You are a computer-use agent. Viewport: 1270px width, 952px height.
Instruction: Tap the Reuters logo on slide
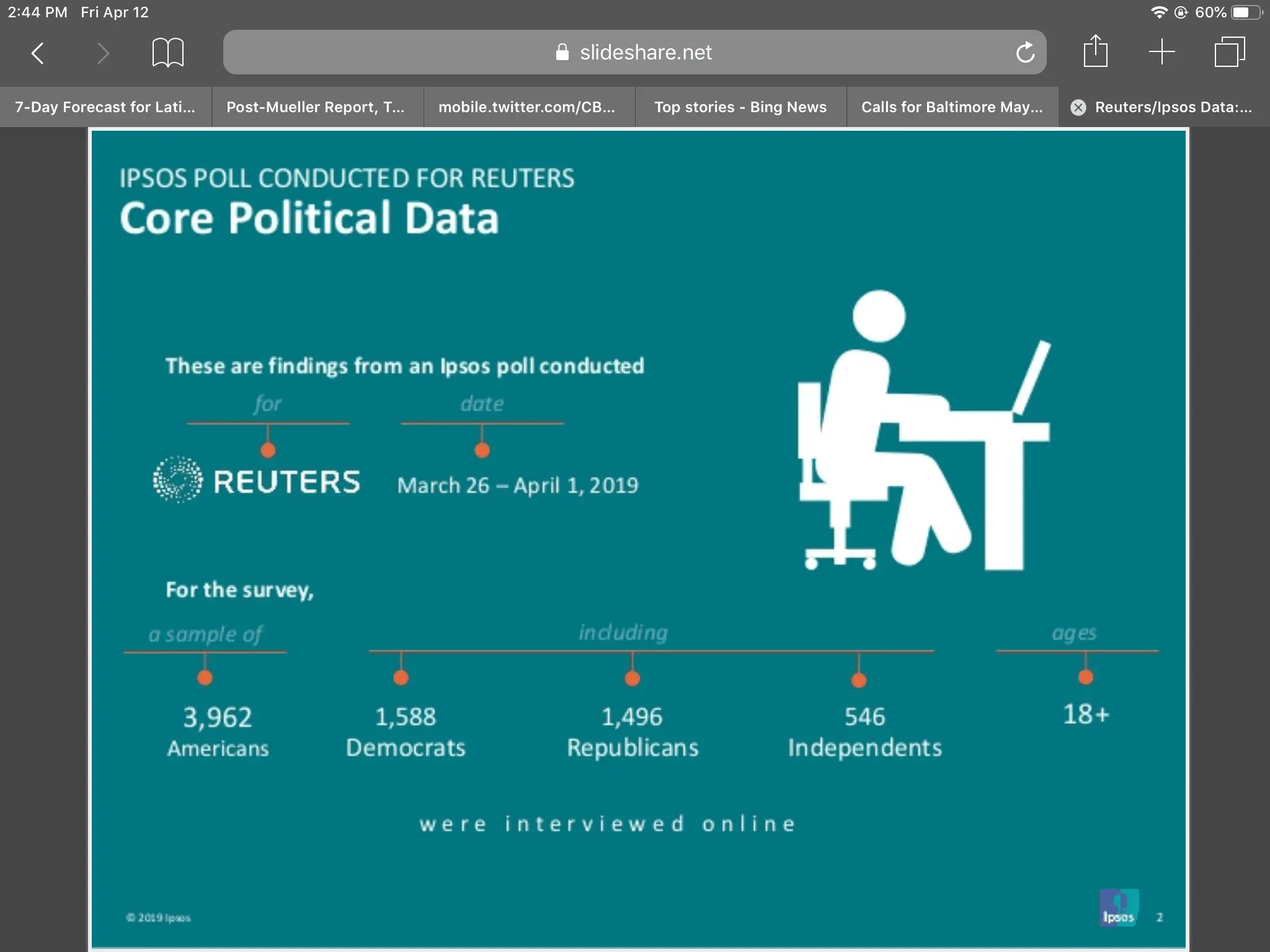coord(256,481)
